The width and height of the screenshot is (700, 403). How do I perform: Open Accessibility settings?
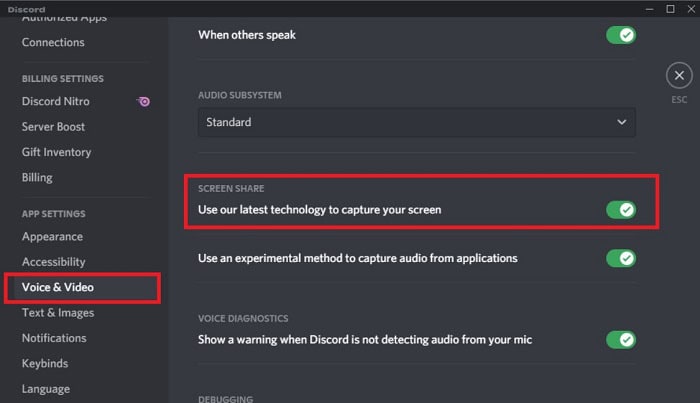pos(54,262)
